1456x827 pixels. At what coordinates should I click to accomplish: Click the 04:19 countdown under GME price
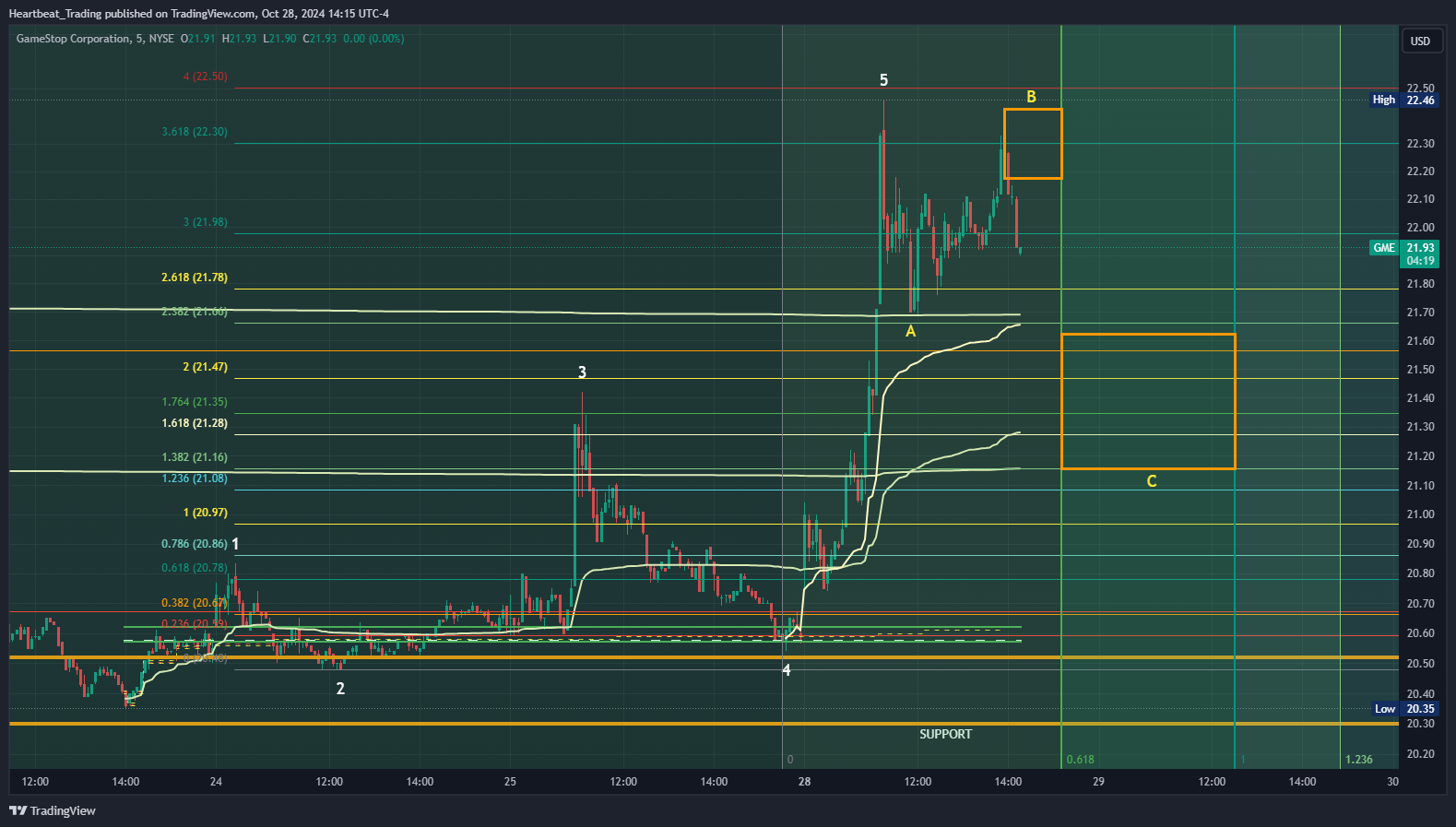[x=1420, y=261]
